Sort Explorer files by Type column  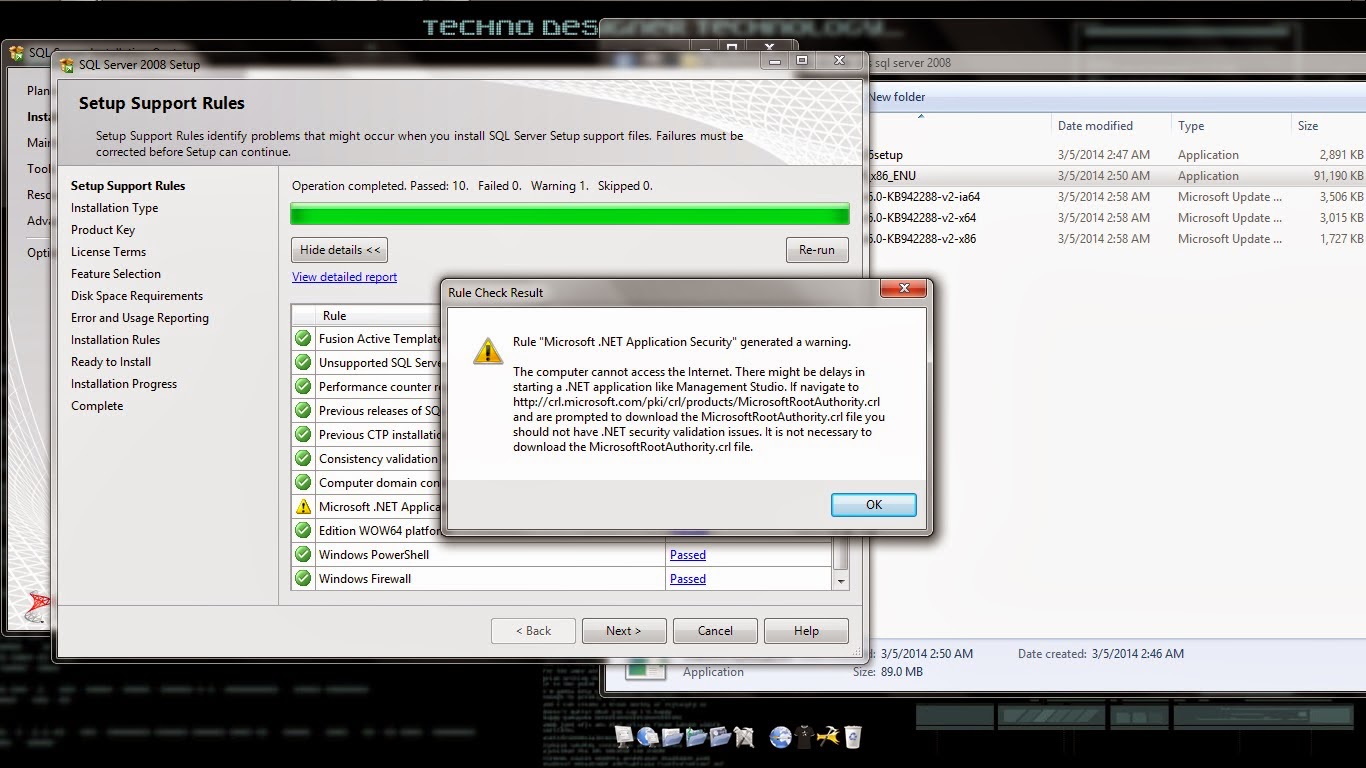tap(1231, 126)
